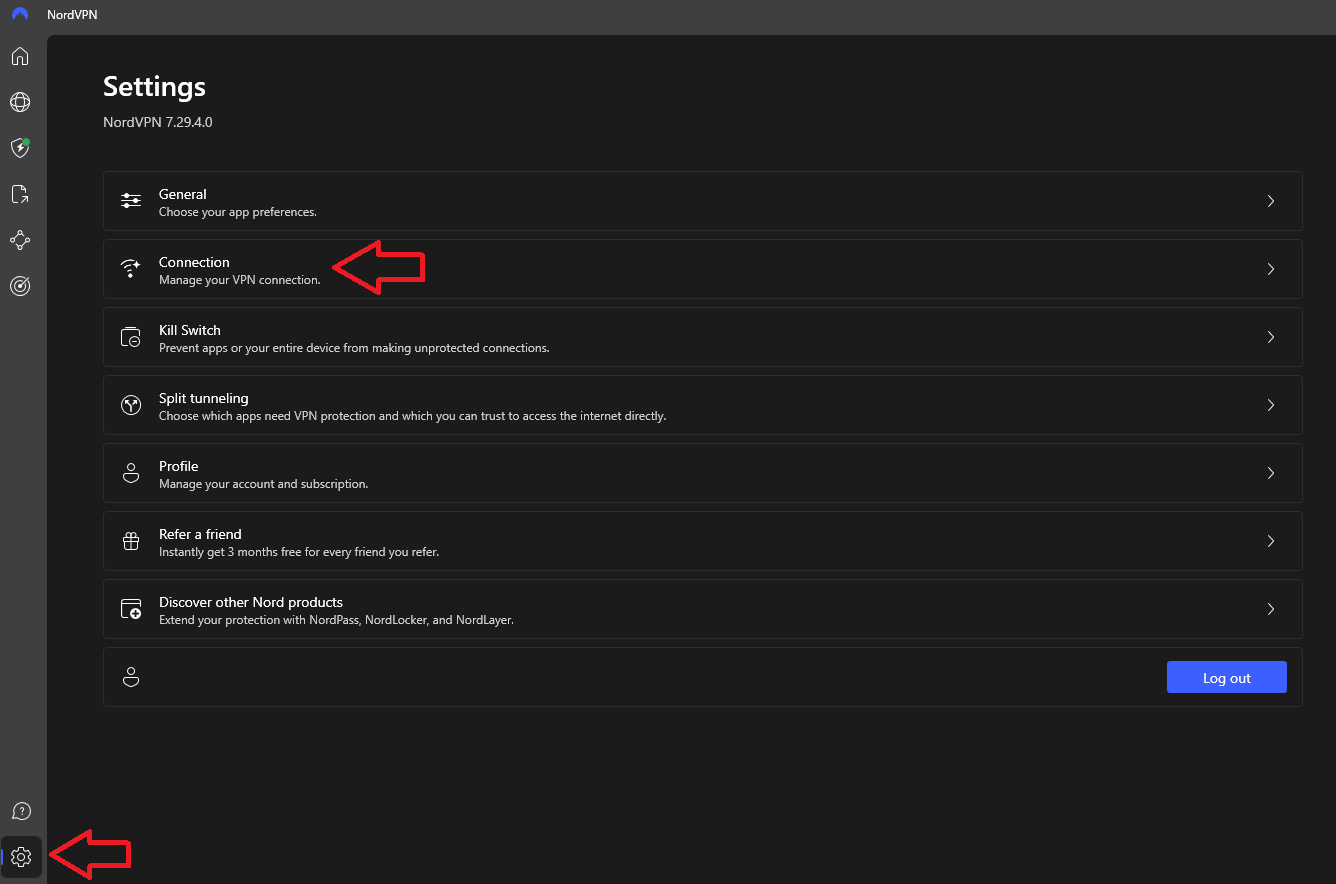
Task: Click the Settings page heading
Action: [x=155, y=87]
